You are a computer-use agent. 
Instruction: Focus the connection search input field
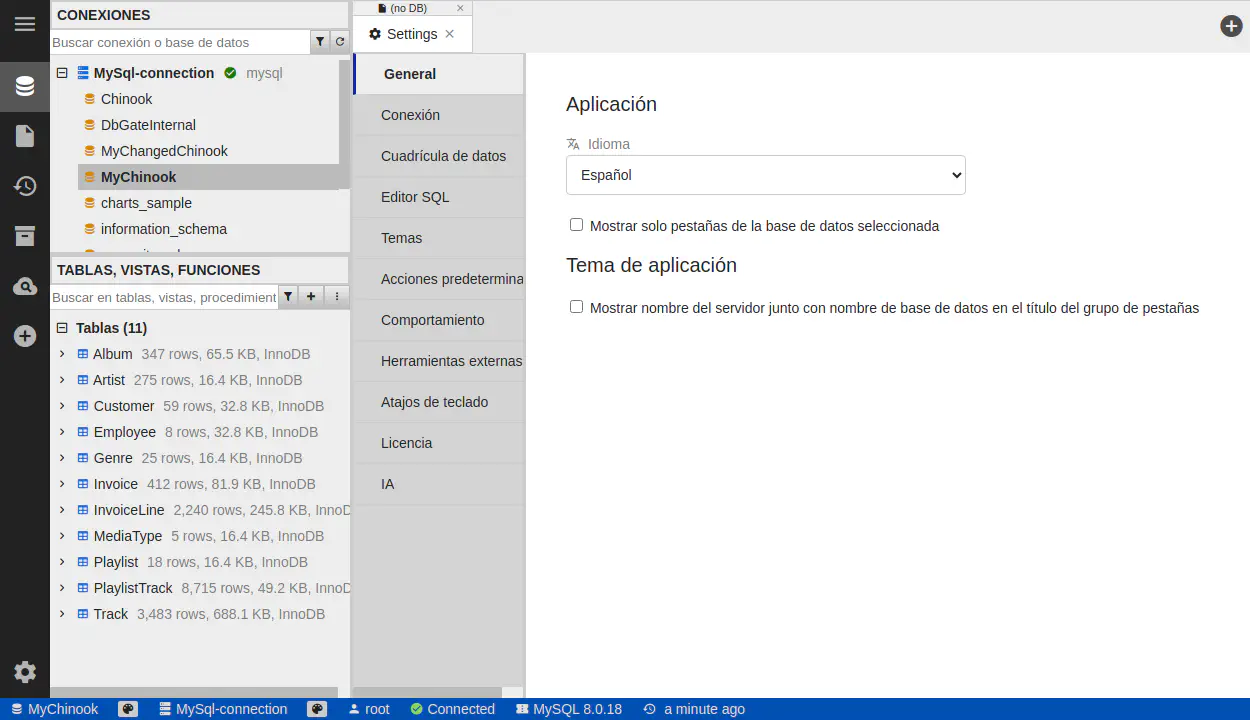[180, 42]
